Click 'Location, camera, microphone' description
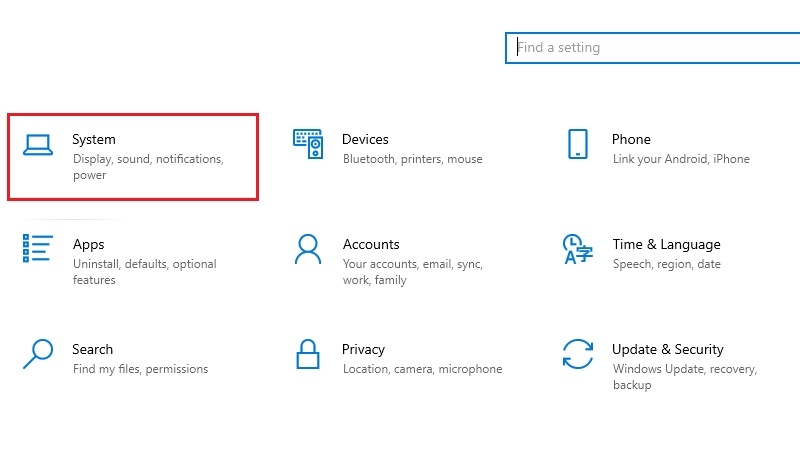Image resolution: width=800 pixels, height=450 pixels. [x=422, y=369]
